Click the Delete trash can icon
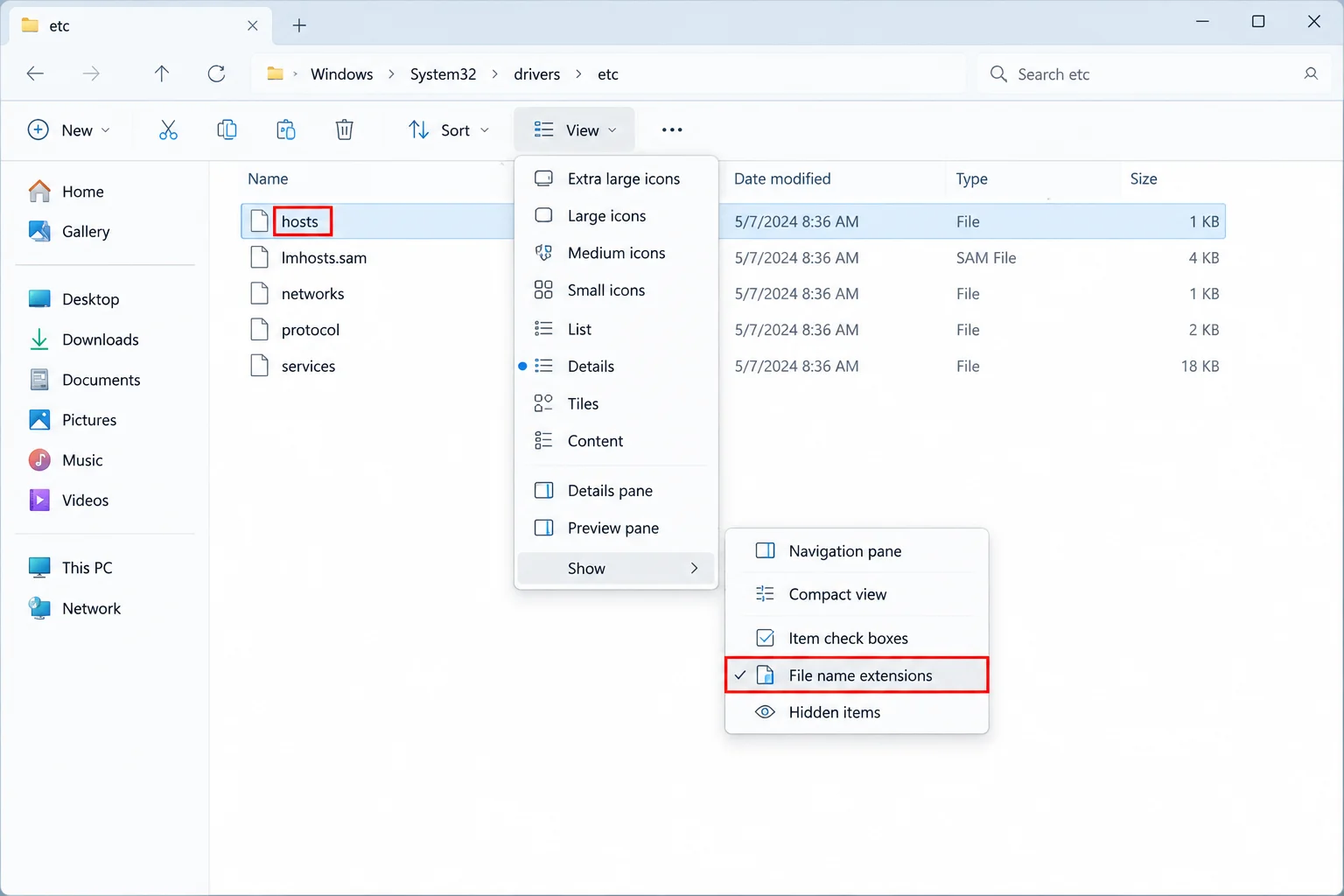This screenshot has width=1344, height=896. [345, 130]
